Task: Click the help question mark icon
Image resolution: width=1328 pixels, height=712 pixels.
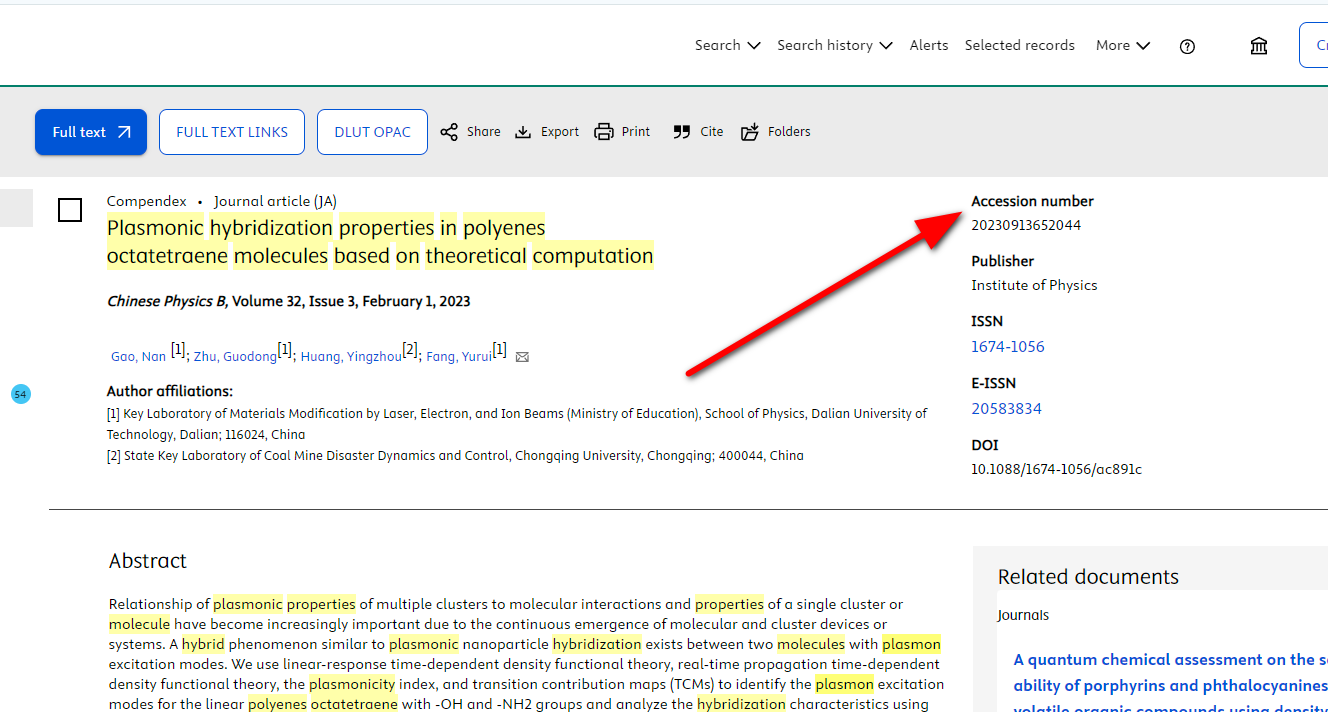Action: pos(1187,46)
